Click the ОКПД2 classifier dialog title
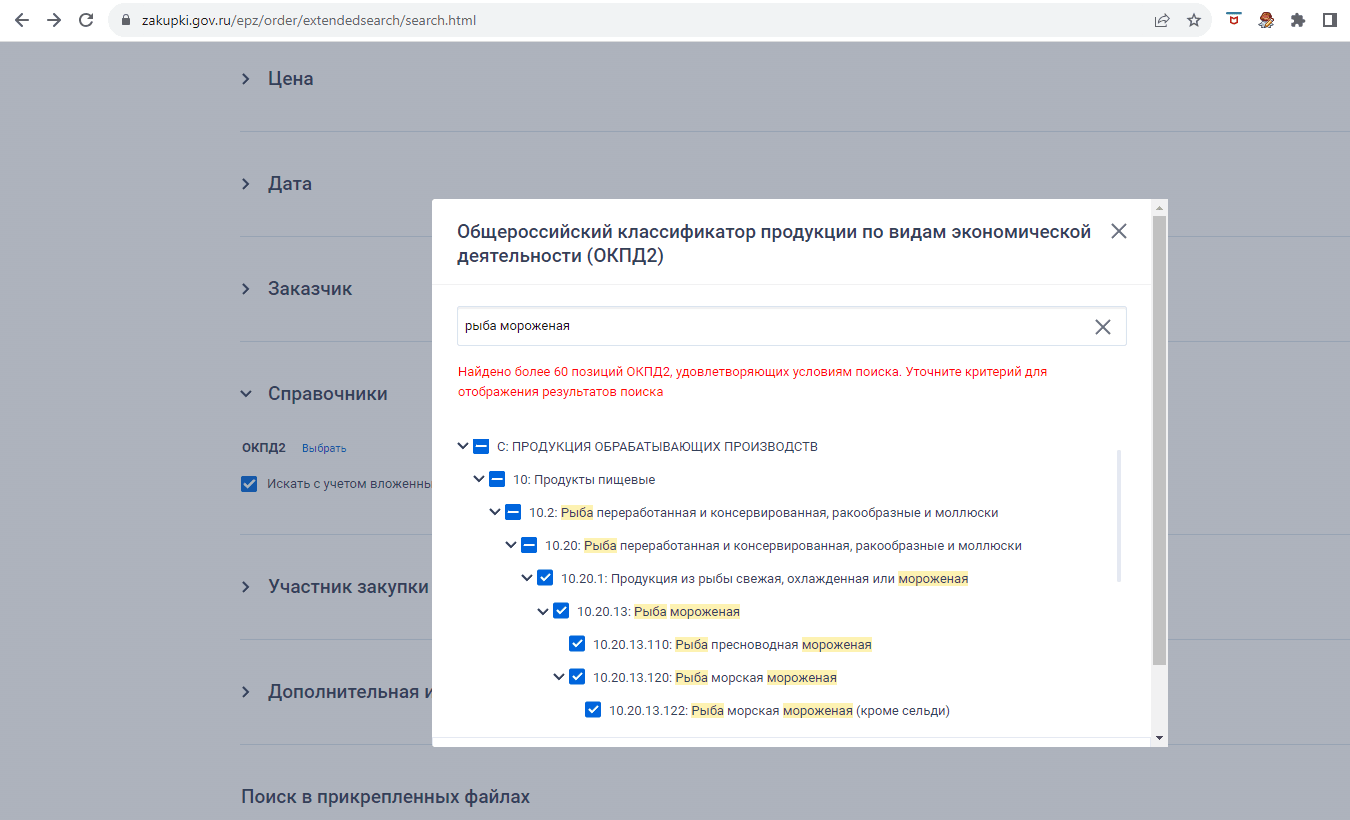1350x820 pixels. point(774,244)
